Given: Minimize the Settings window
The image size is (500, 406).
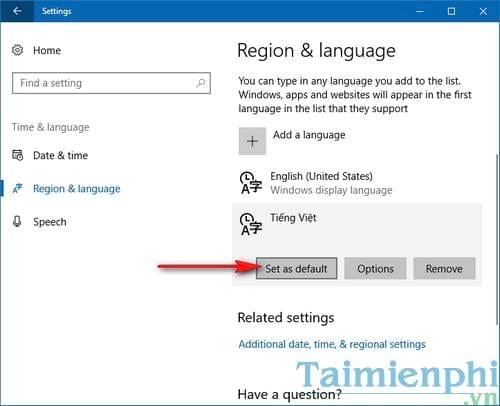Looking at the screenshot, I should pos(420,11).
